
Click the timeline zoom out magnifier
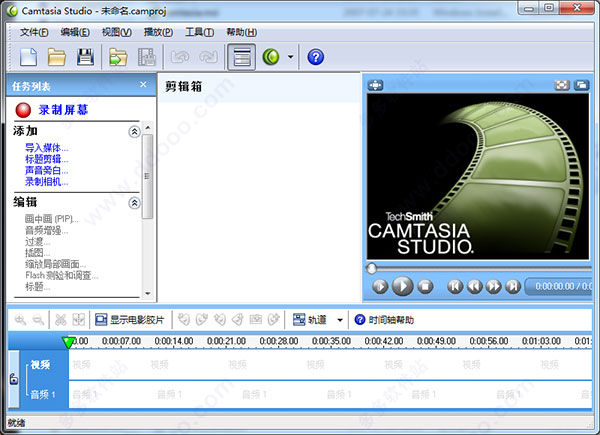point(38,319)
